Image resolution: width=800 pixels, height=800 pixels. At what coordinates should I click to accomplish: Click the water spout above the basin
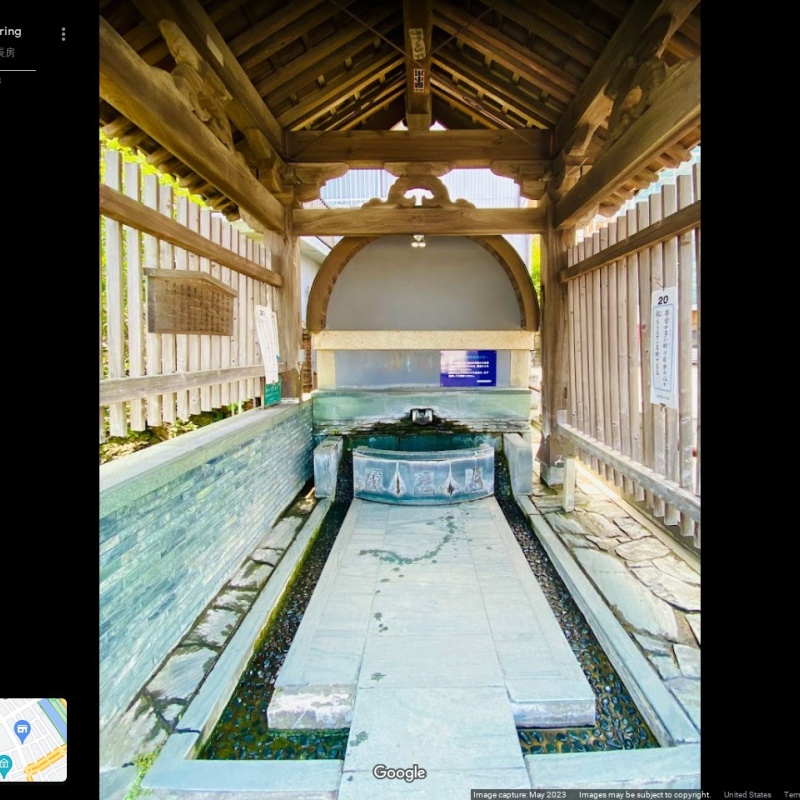(x=422, y=415)
